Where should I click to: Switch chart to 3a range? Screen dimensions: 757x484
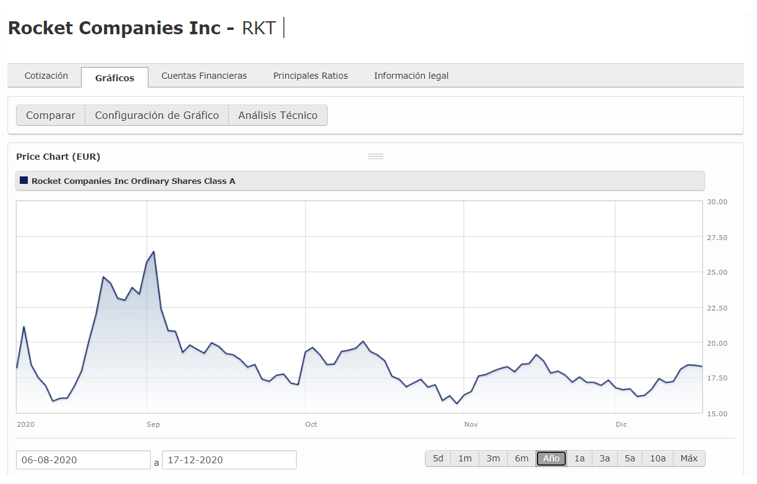click(605, 459)
